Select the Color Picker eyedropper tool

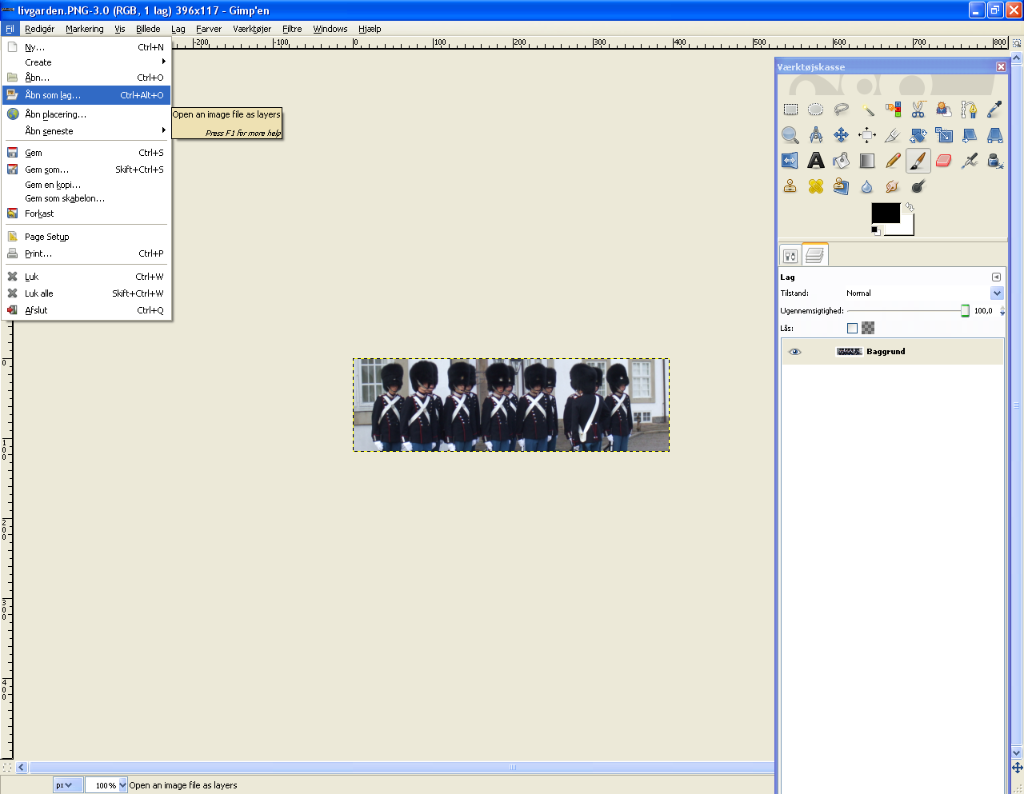pyautogui.click(x=994, y=110)
